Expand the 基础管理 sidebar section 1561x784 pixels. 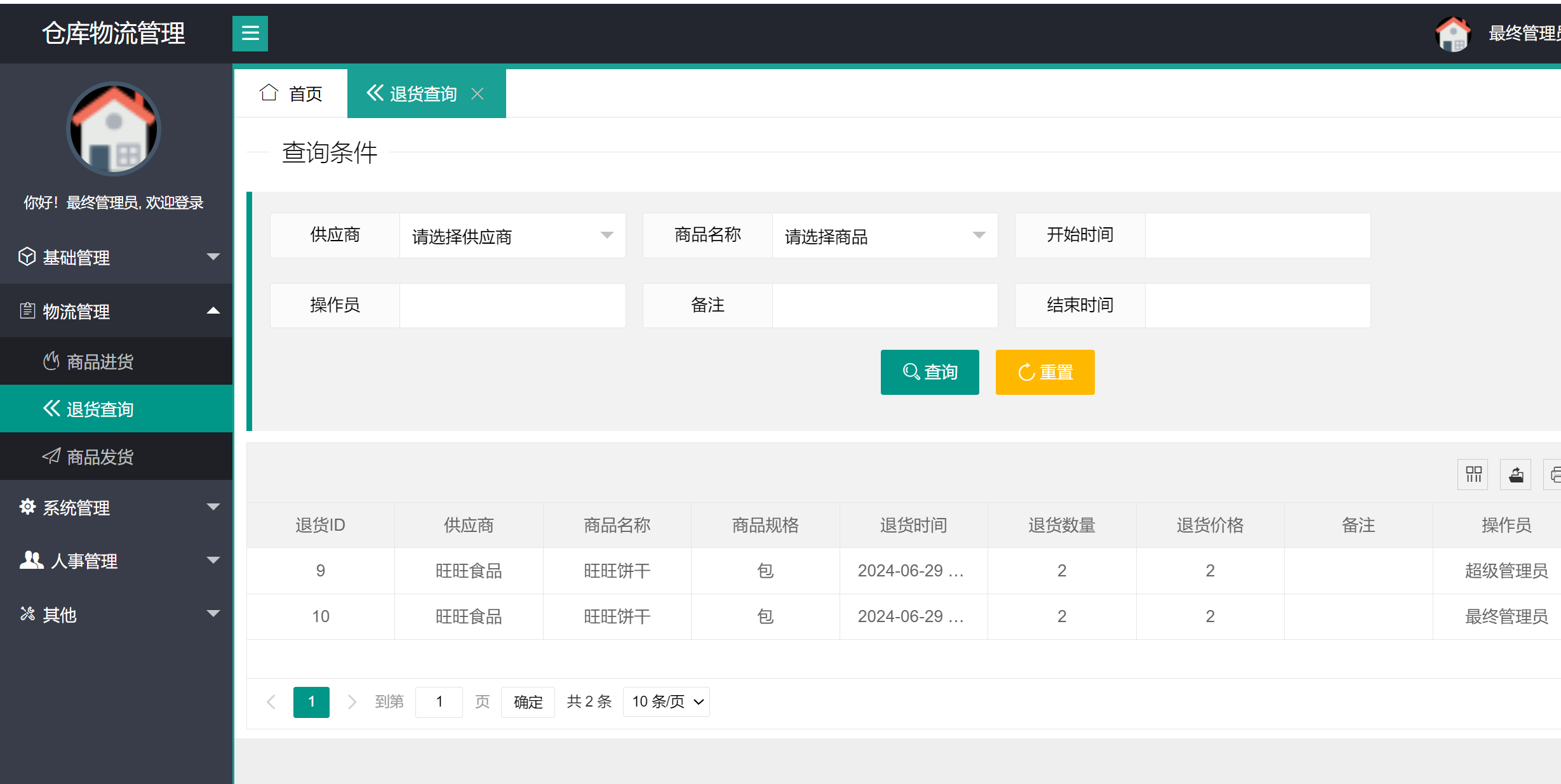click(x=76, y=257)
